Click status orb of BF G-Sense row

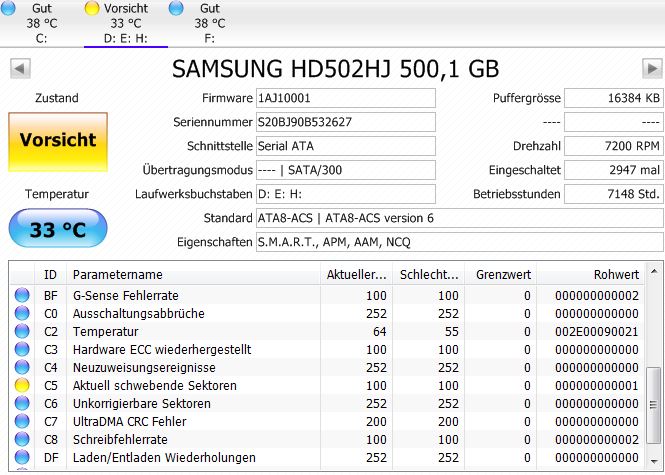coord(22,295)
